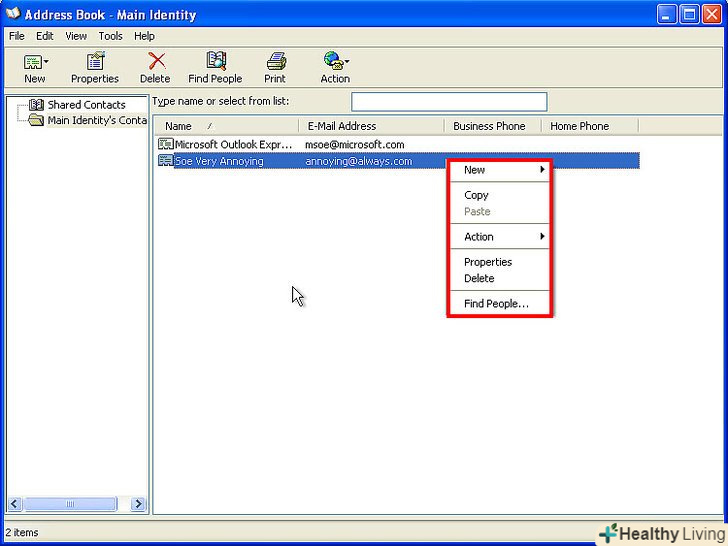Click the Print toolbar icon
The image size is (728, 546).
click(x=275, y=62)
